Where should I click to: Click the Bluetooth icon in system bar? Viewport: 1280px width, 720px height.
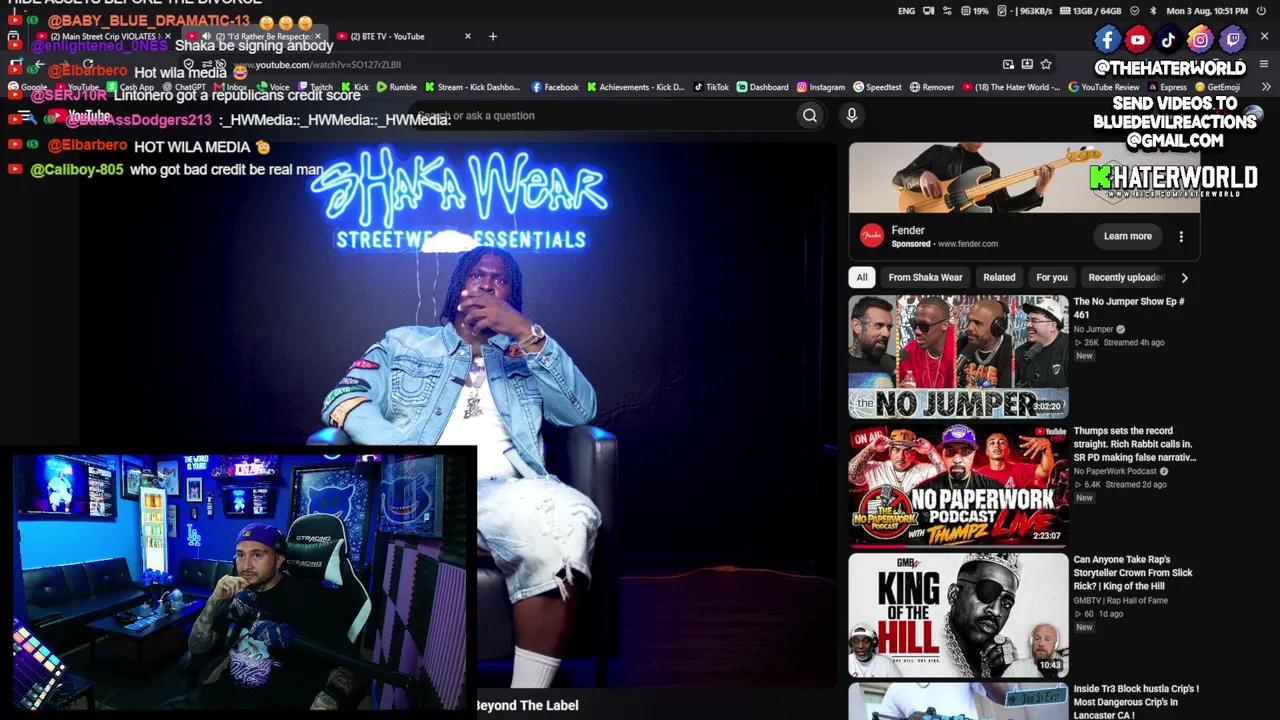click(x=1153, y=11)
